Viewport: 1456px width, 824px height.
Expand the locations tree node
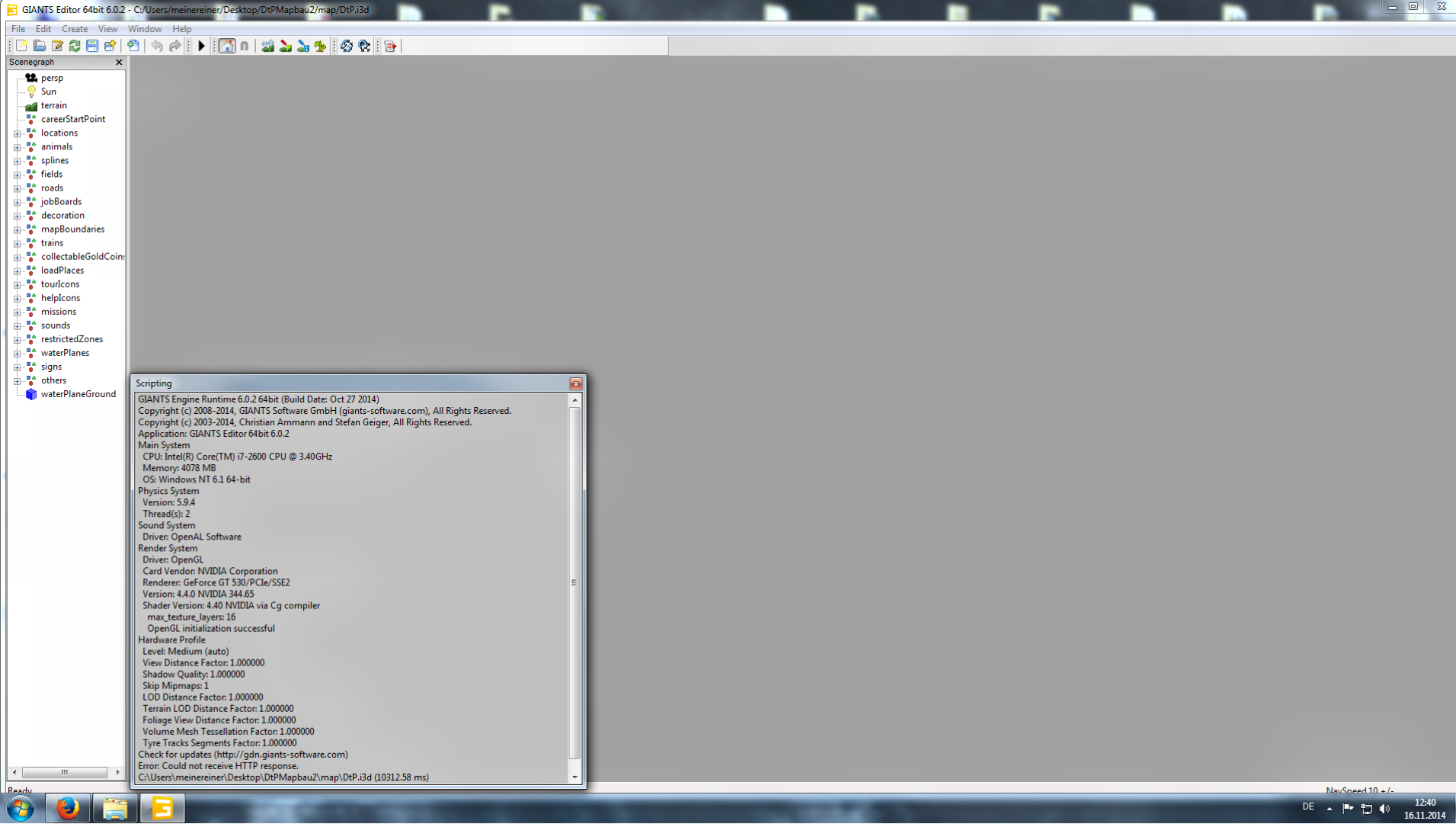tap(17, 133)
